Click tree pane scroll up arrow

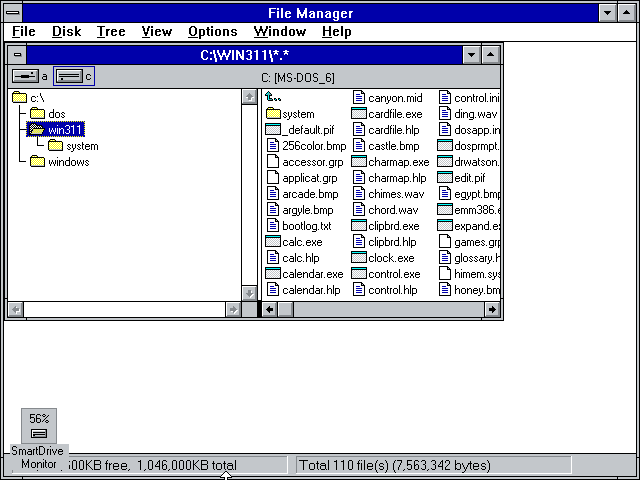click(x=249, y=97)
